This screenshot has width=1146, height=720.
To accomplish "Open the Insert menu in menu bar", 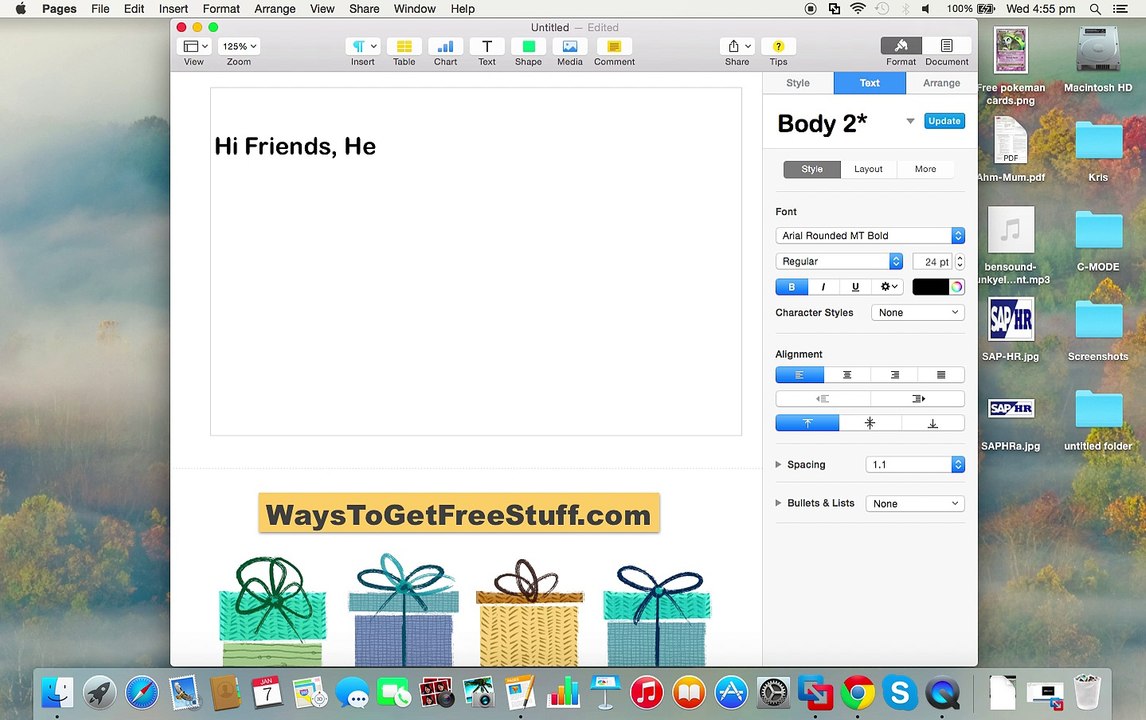I will [173, 9].
